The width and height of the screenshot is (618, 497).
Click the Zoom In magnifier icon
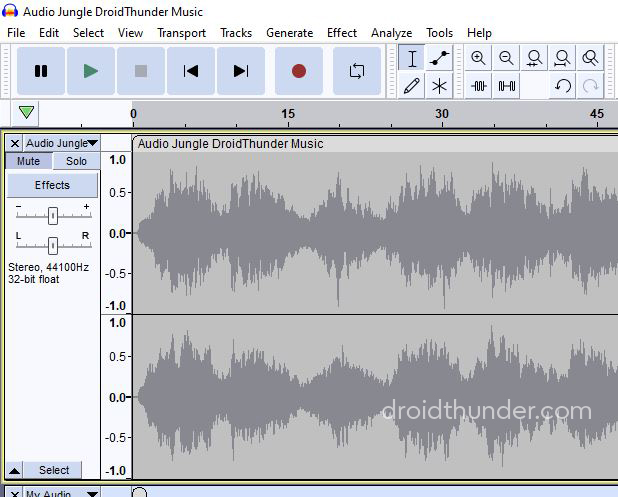tap(478, 58)
